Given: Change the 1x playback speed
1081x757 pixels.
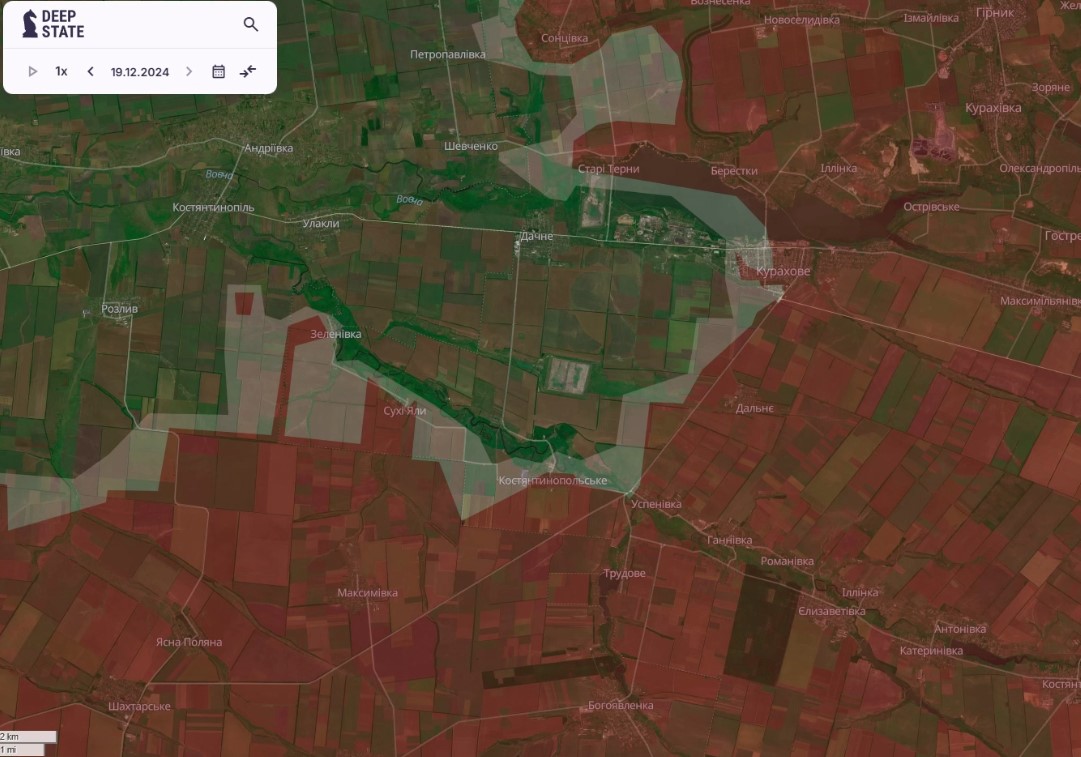Looking at the screenshot, I should 61,72.
